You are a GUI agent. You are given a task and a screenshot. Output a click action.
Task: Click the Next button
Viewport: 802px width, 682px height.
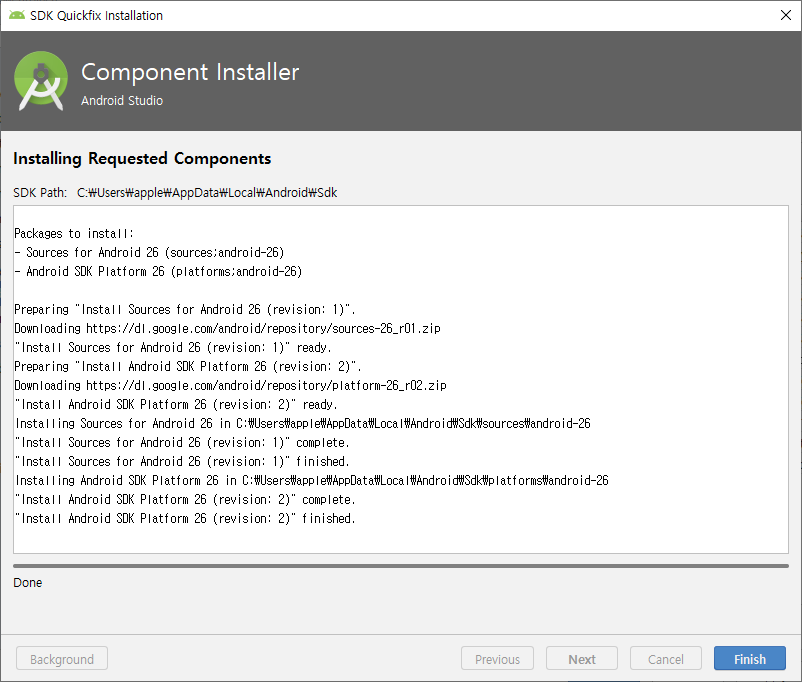point(582,658)
